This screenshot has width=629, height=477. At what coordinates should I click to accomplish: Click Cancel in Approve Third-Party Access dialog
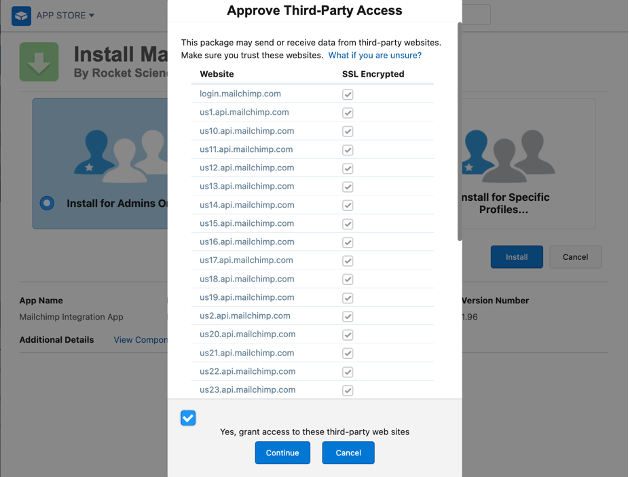pyautogui.click(x=348, y=453)
